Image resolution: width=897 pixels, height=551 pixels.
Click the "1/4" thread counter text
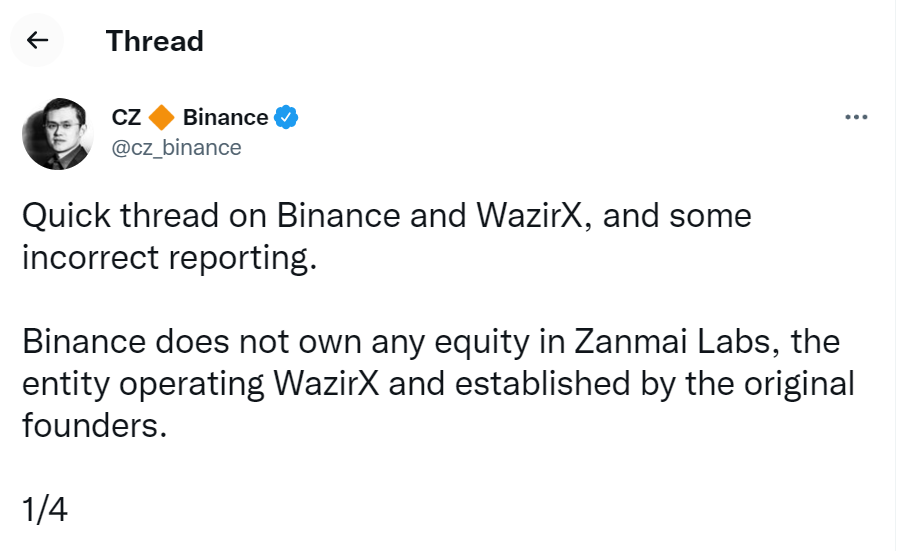click(45, 509)
